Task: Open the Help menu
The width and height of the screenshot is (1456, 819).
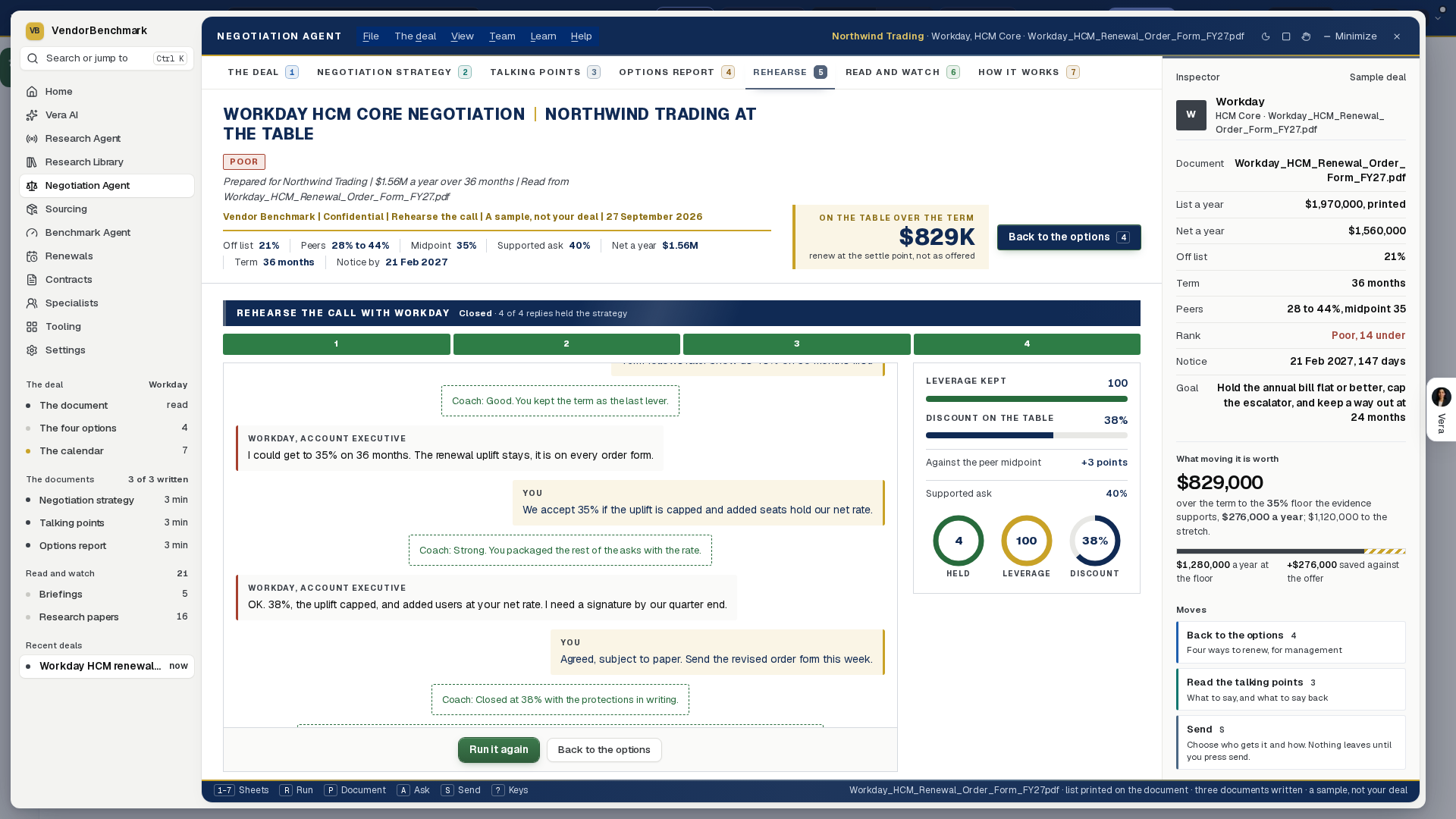Action: click(581, 36)
